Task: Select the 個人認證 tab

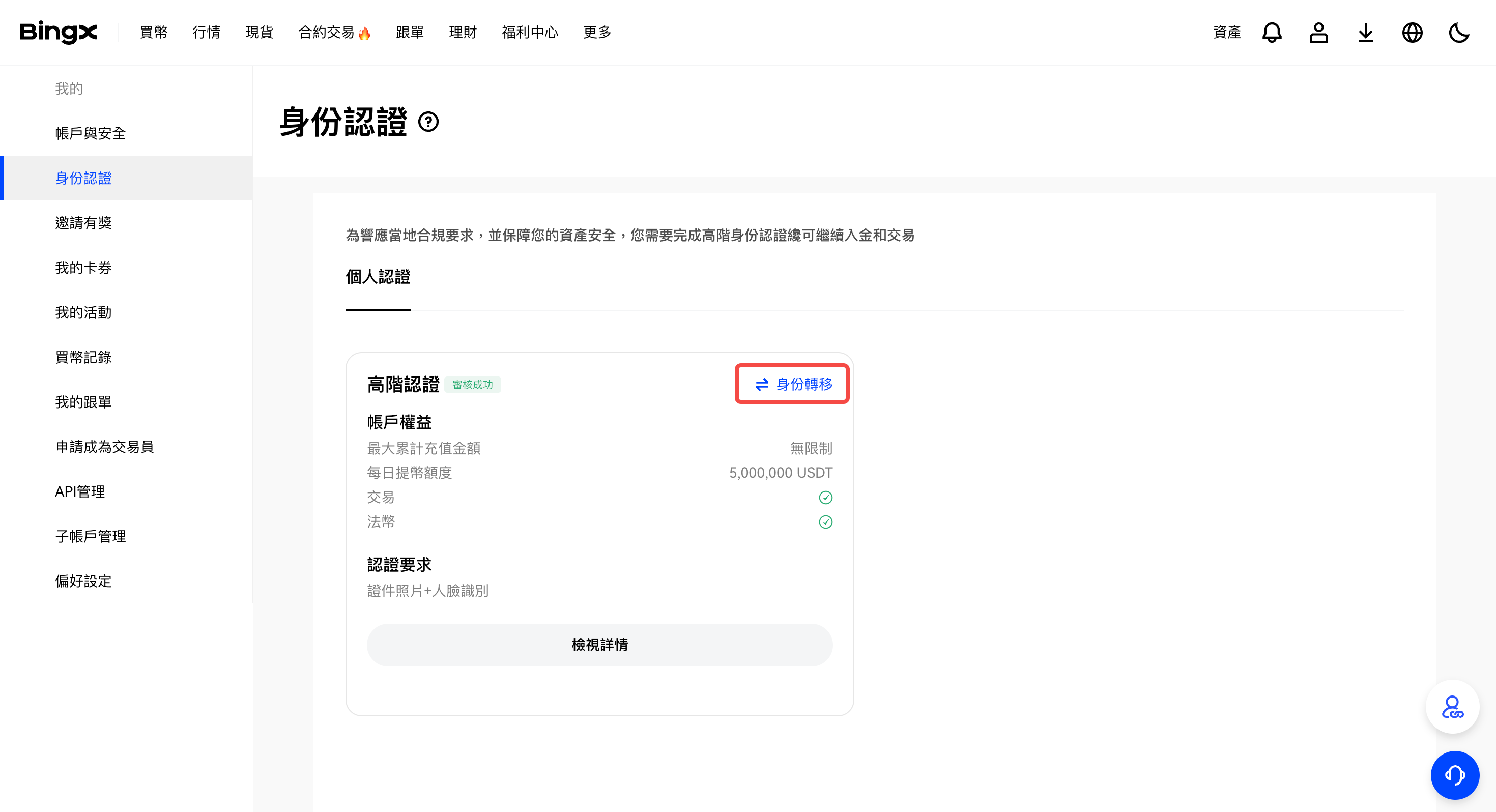Action: 378,277
